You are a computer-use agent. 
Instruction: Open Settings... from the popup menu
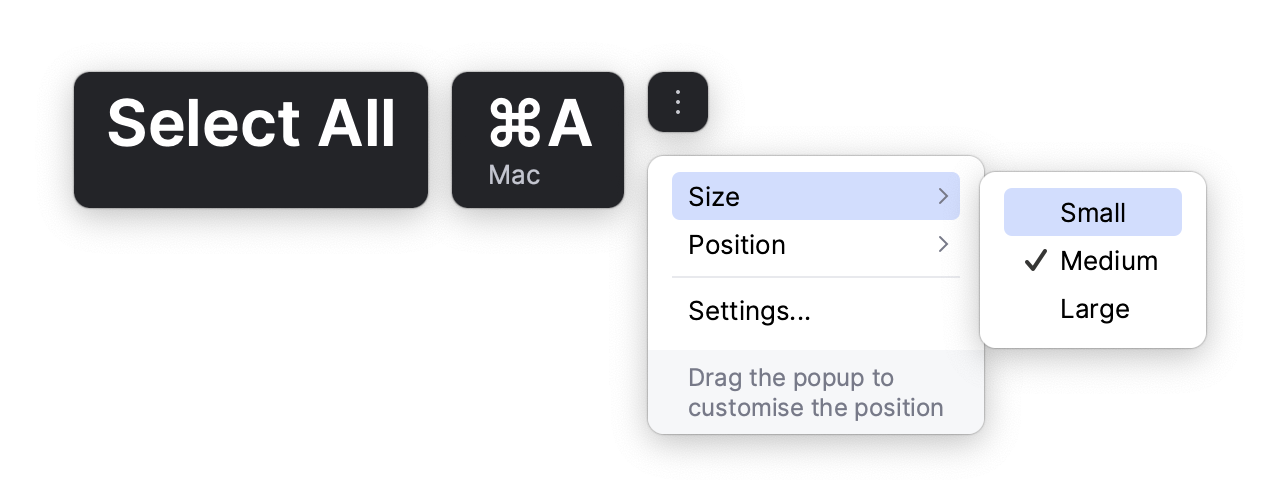click(x=749, y=311)
